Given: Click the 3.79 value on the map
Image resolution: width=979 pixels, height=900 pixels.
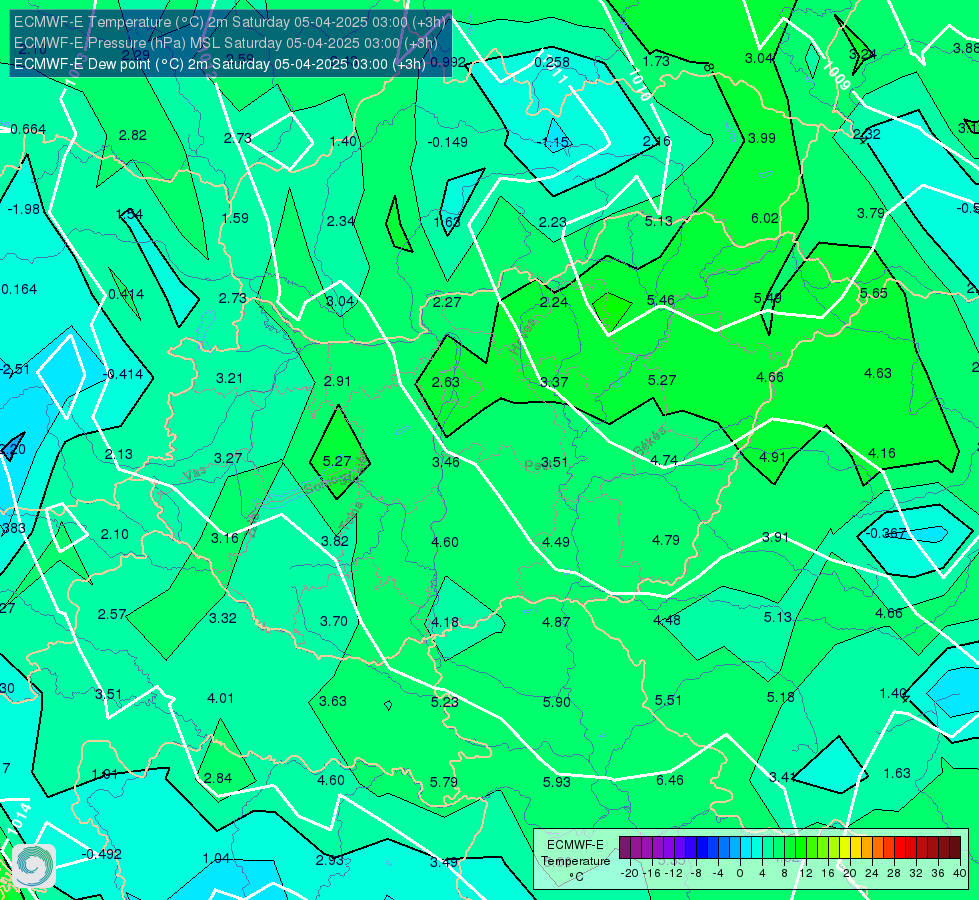Looking at the screenshot, I should [870, 213].
